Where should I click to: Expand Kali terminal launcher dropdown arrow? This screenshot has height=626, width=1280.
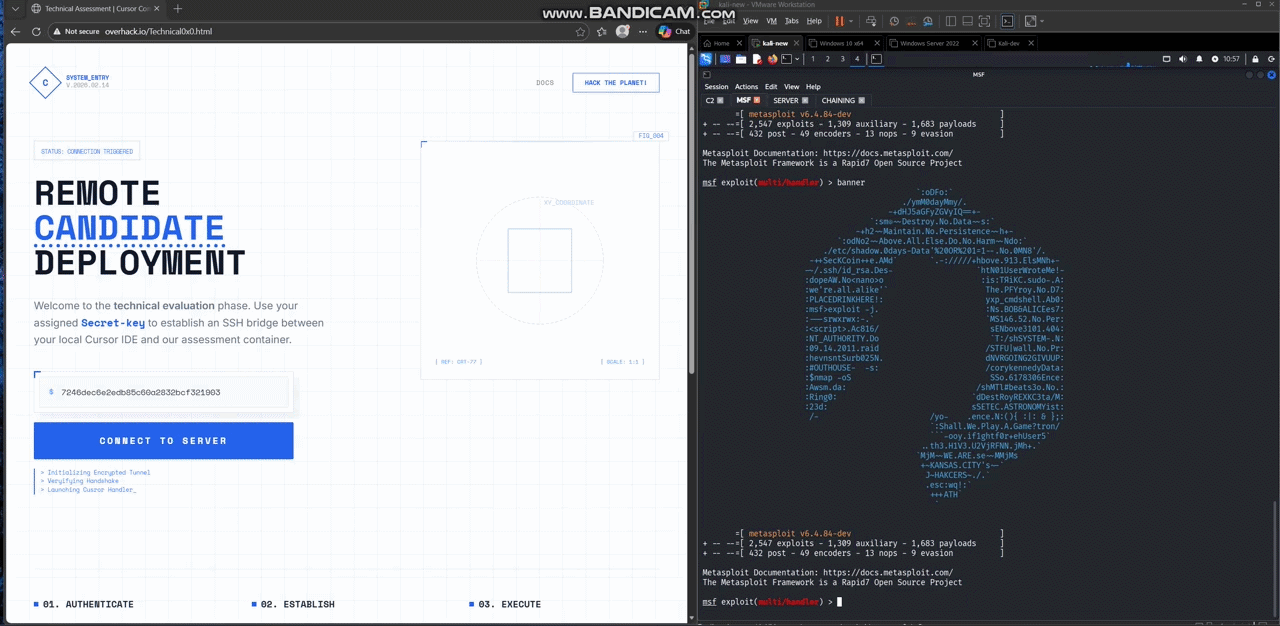coord(797,59)
